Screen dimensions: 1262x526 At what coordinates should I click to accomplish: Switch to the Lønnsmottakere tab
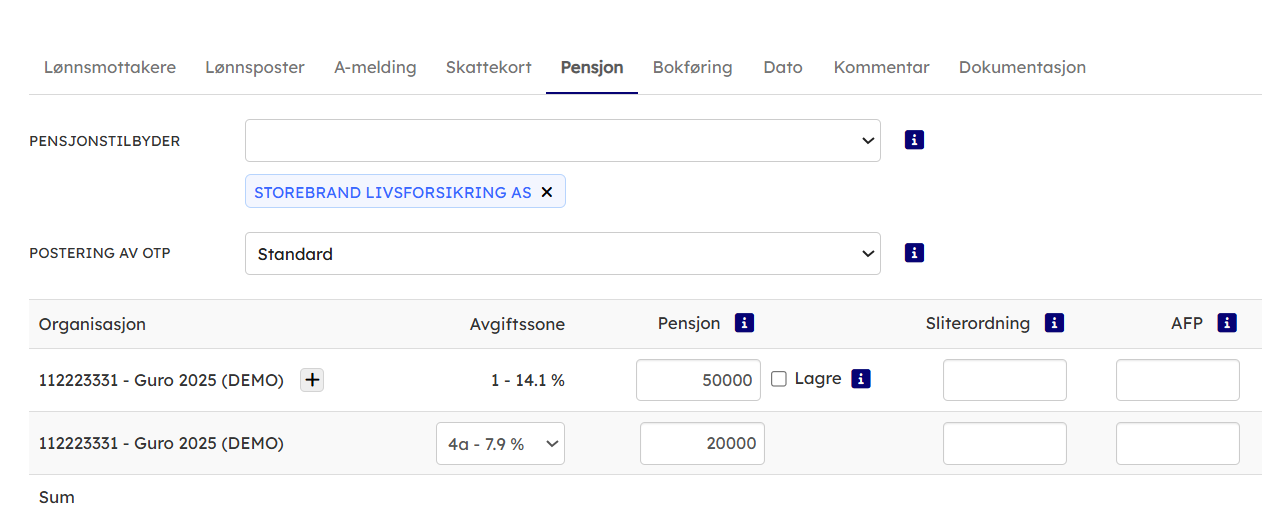tap(110, 68)
